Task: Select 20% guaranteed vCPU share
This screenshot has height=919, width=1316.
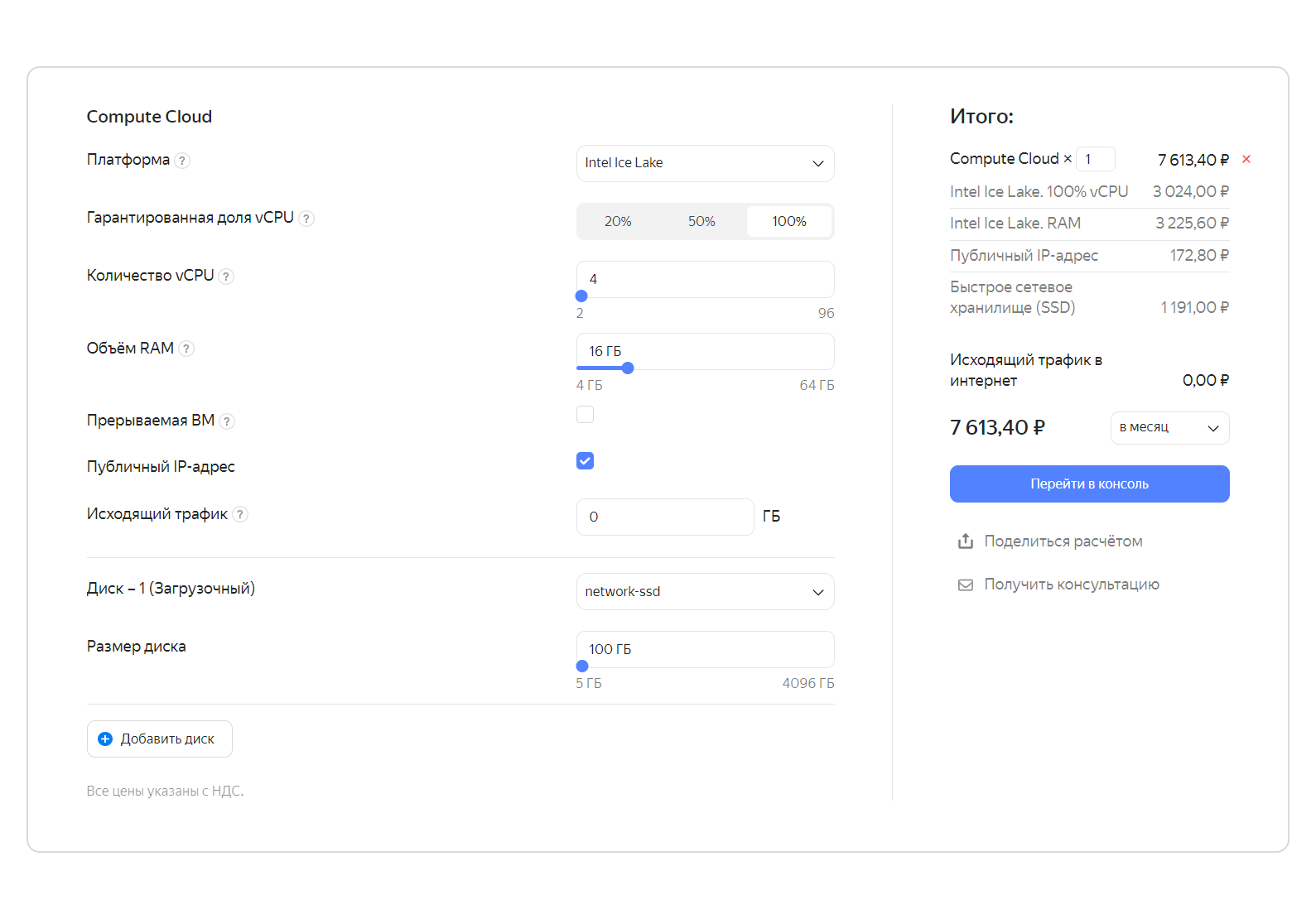Action: click(x=618, y=222)
